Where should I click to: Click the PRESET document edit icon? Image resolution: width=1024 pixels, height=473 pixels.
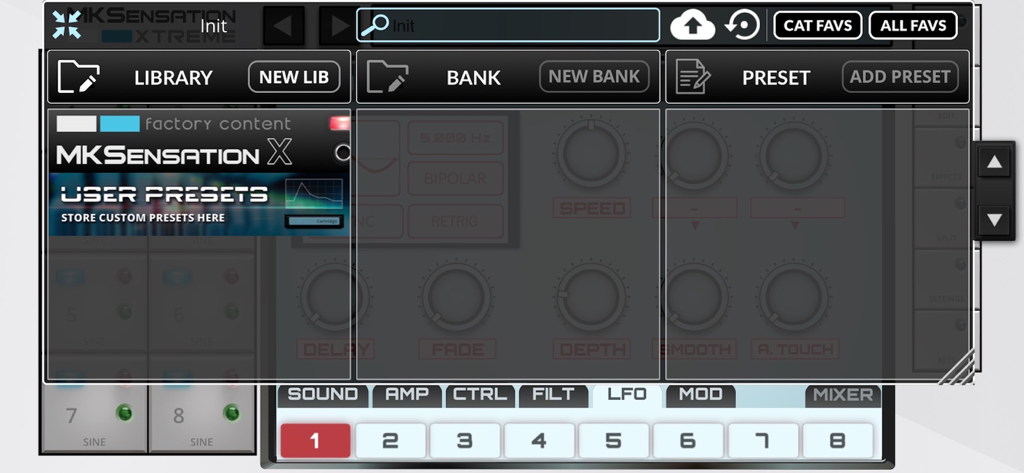(x=693, y=77)
